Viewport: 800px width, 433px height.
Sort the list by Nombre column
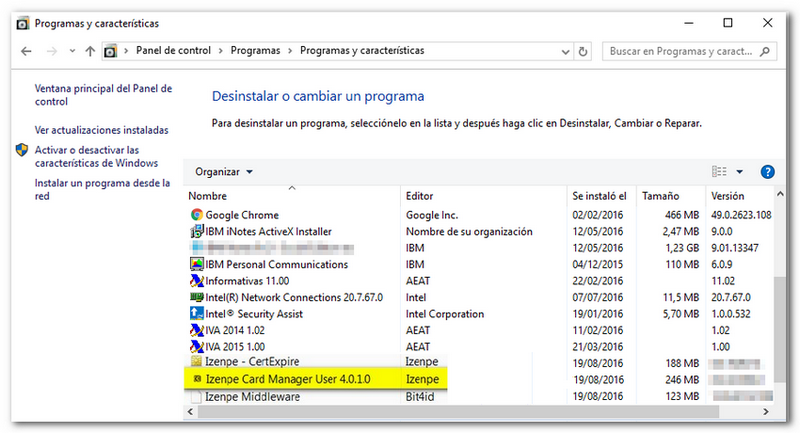[208, 196]
